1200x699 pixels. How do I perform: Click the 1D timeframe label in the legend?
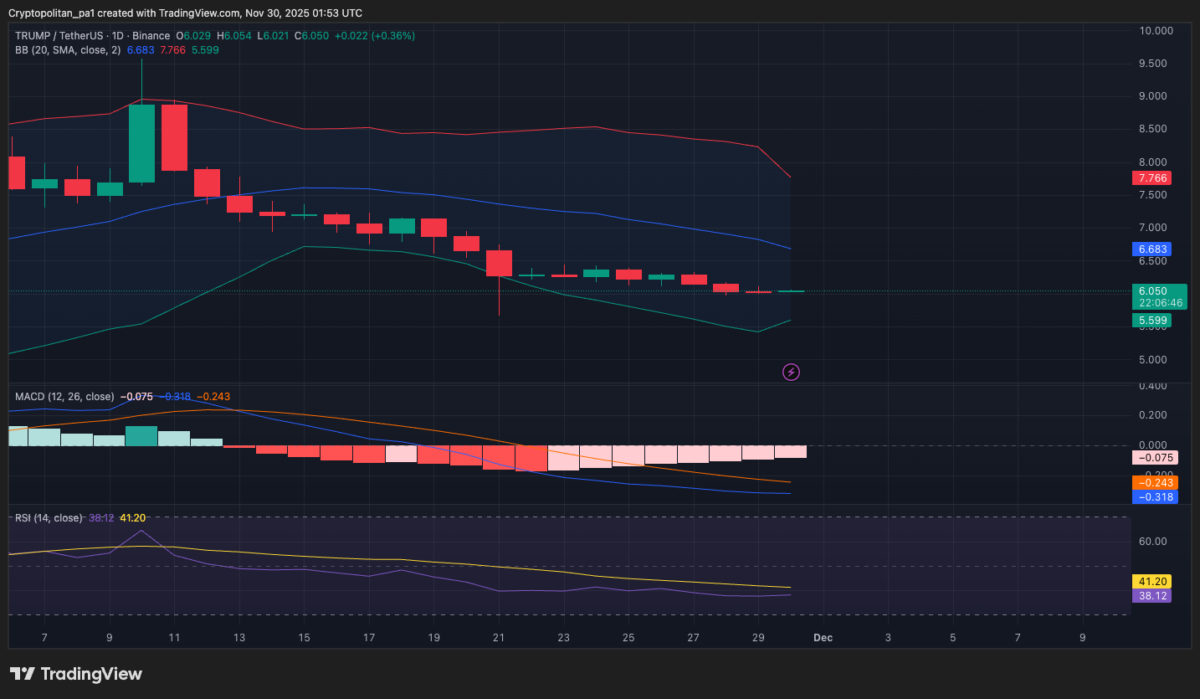[119, 34]
